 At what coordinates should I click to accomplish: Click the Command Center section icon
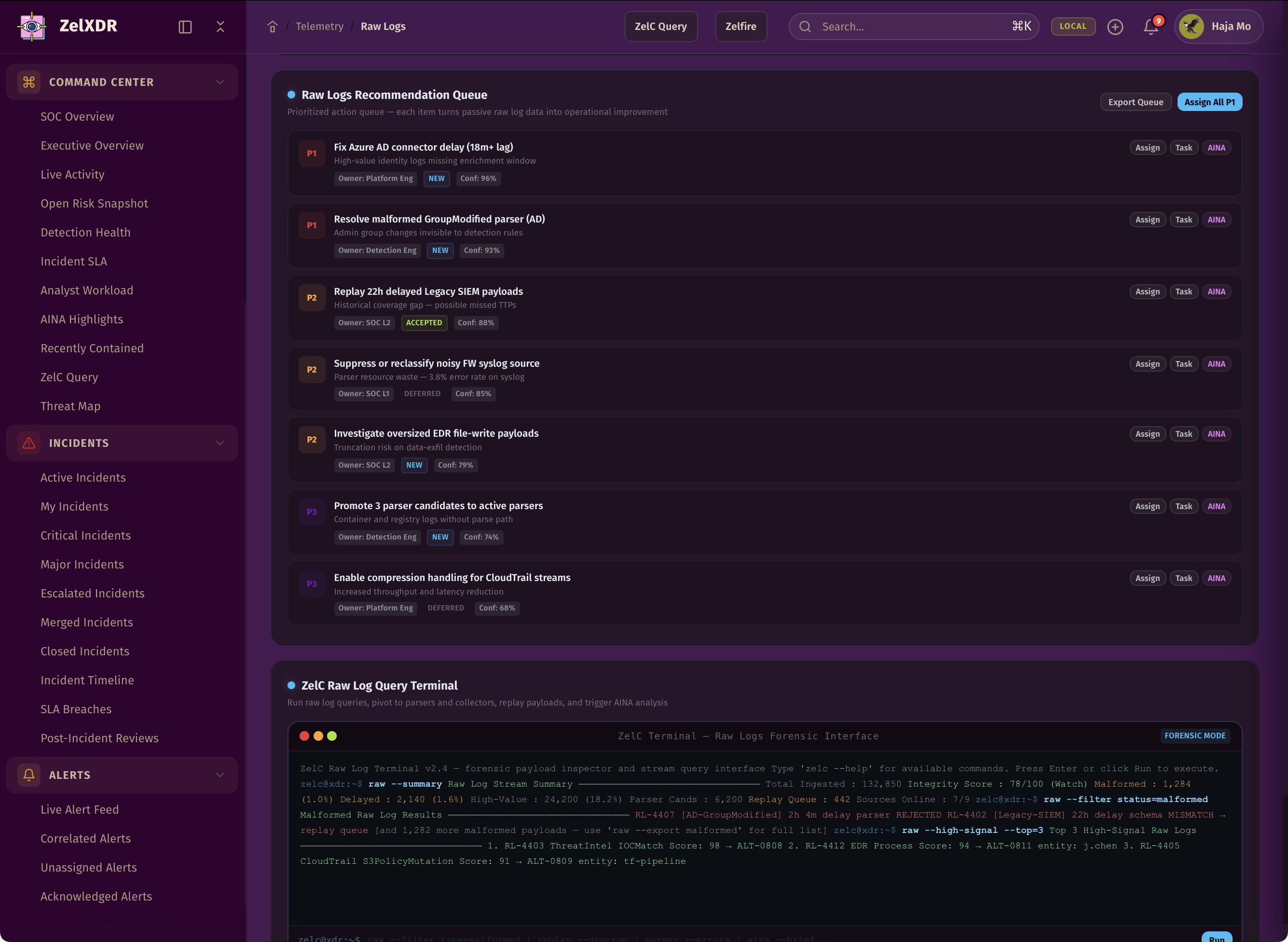(29, 82)
